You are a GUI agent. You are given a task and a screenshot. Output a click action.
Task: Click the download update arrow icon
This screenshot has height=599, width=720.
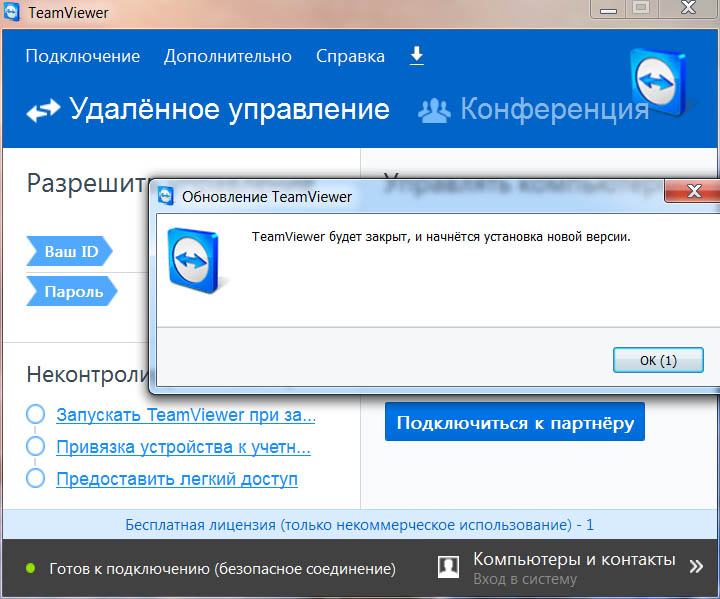tap(416, 56)
